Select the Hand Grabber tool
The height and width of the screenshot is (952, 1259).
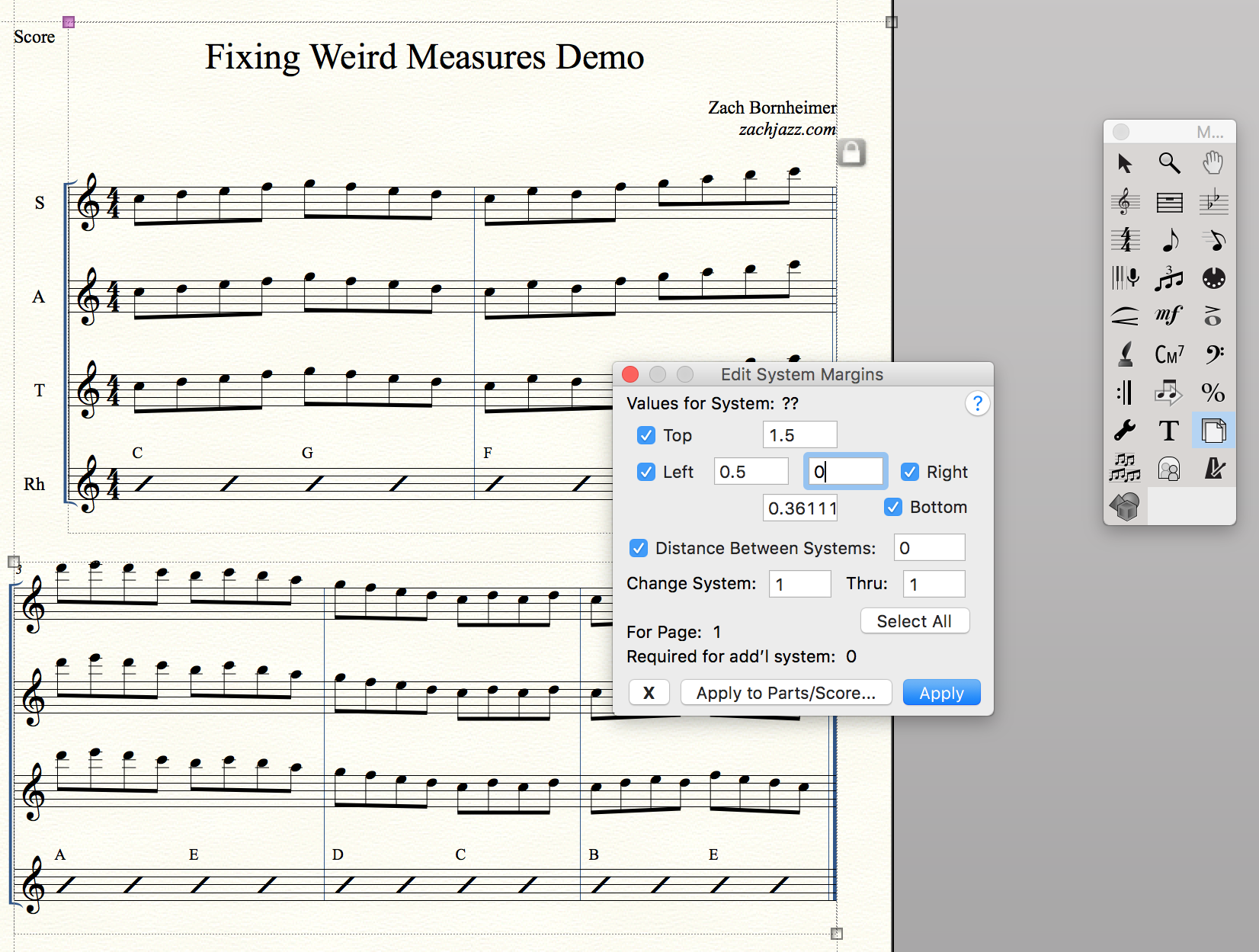1213,163
